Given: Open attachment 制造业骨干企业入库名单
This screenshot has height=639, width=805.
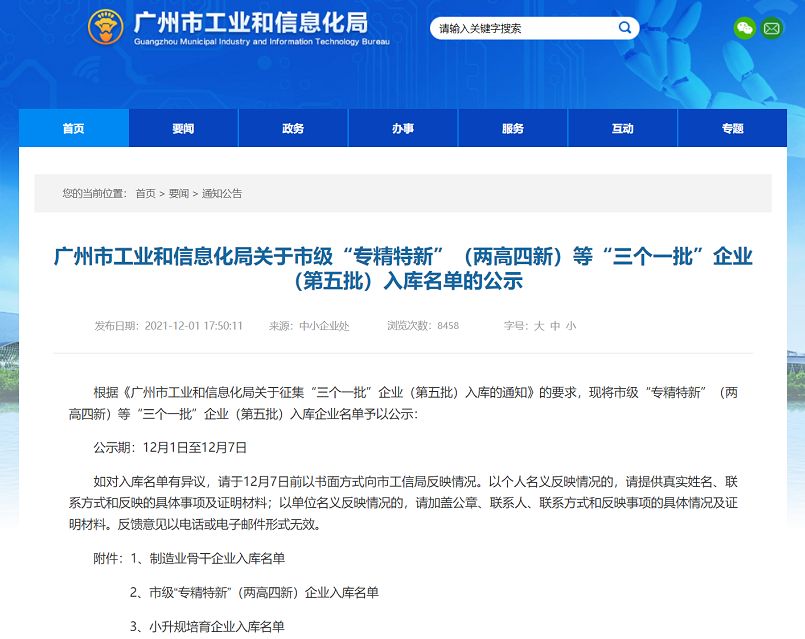Looking at the screenshot, I should [x=217, y=558].
